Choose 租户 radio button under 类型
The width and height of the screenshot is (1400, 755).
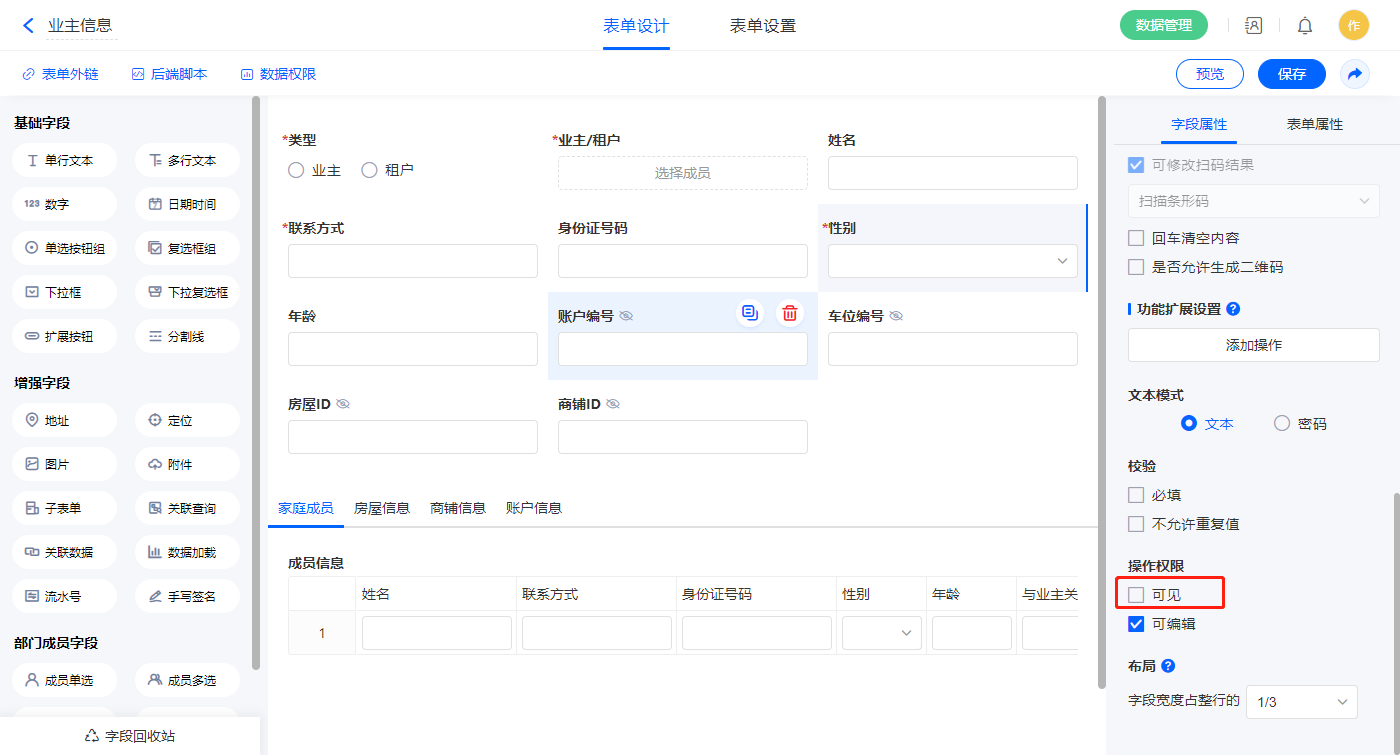(369, 170)
